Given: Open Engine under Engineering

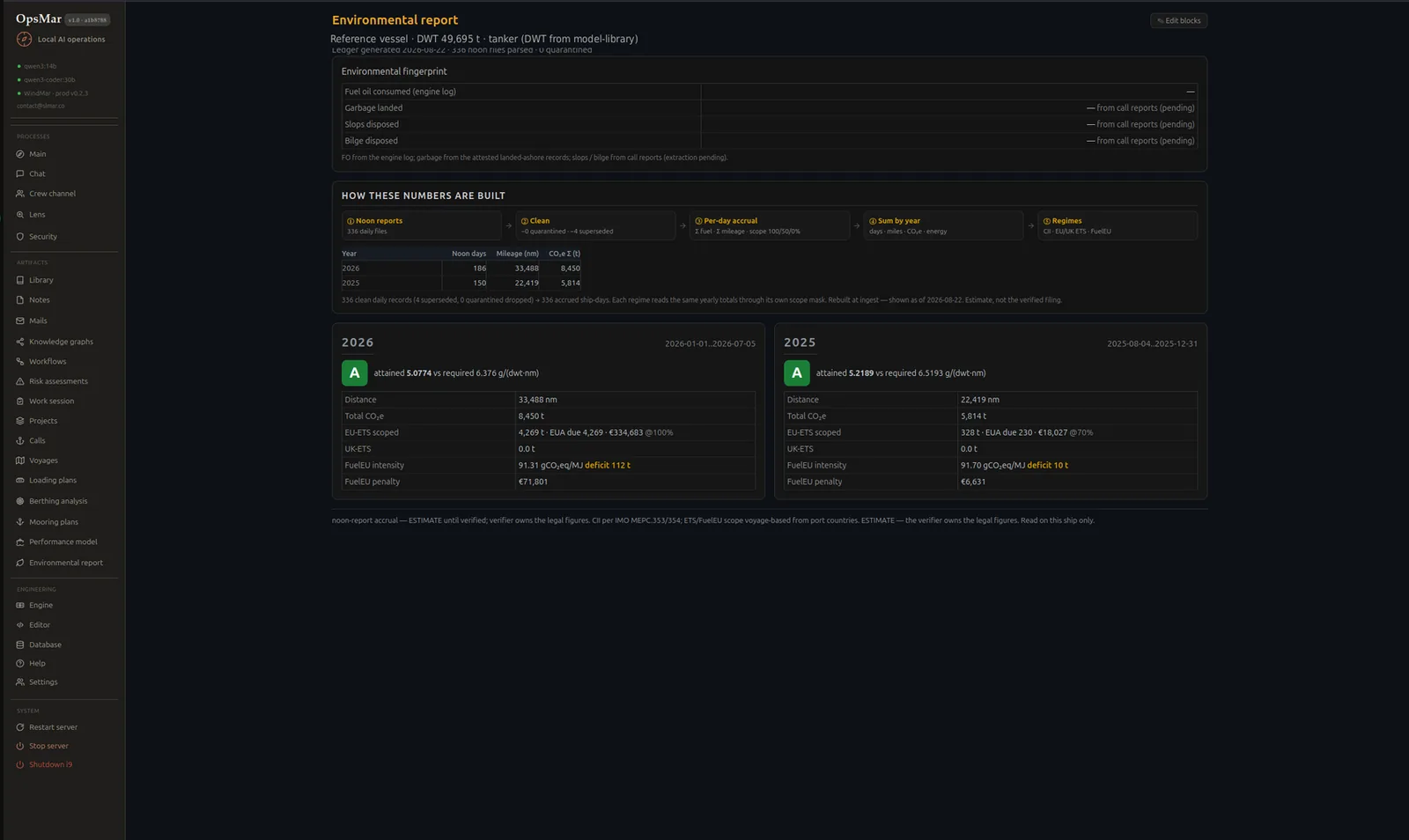Looking at the screenshot, I should [x=41, y=606].
